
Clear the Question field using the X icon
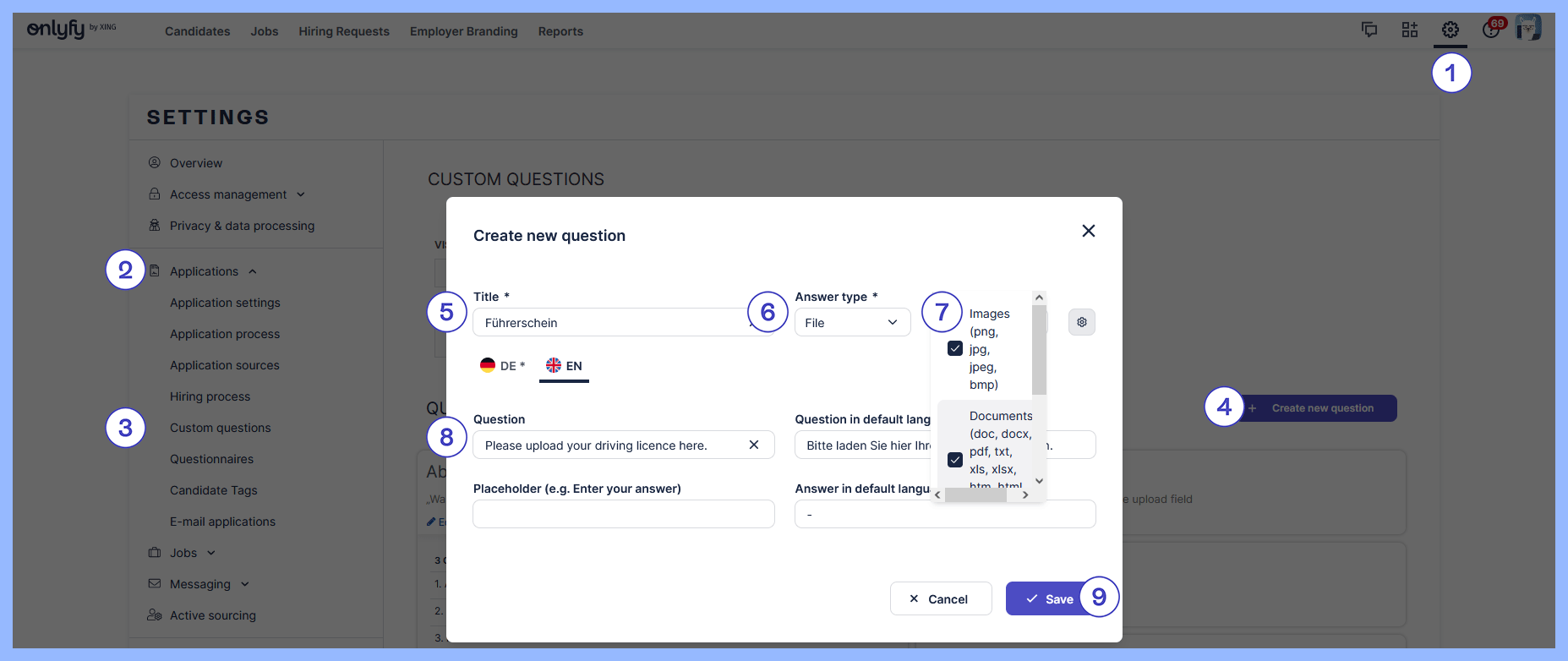753,445
